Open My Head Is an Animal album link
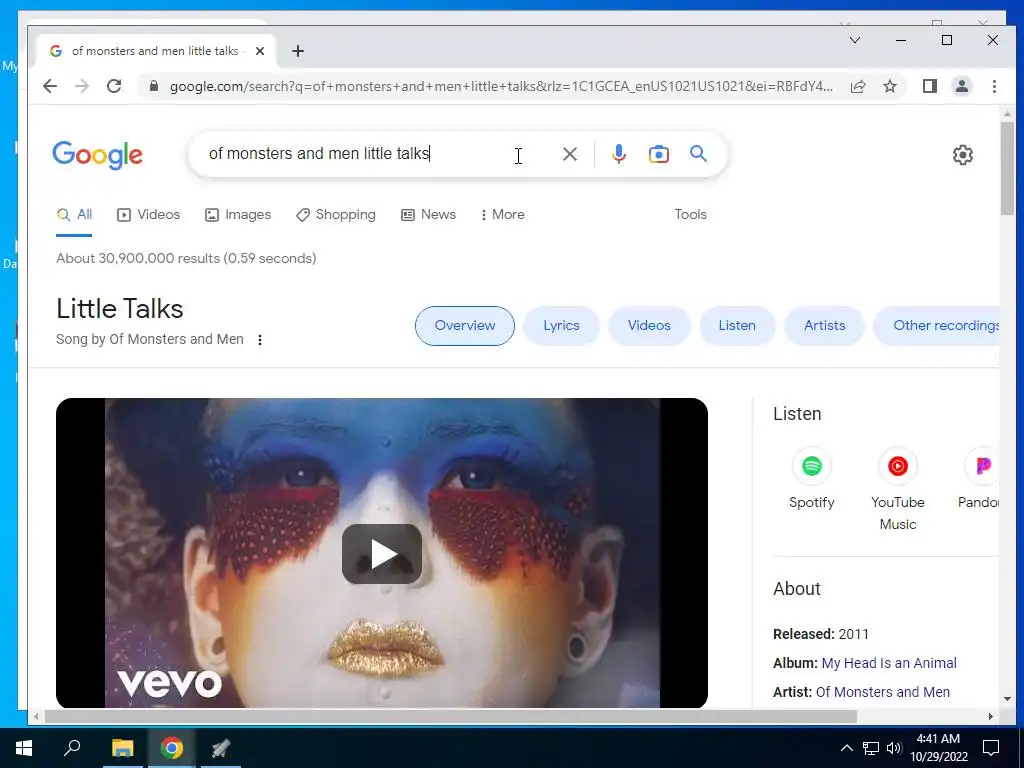1024x768 pixels. pyautogui.click(x=889, y=664)
